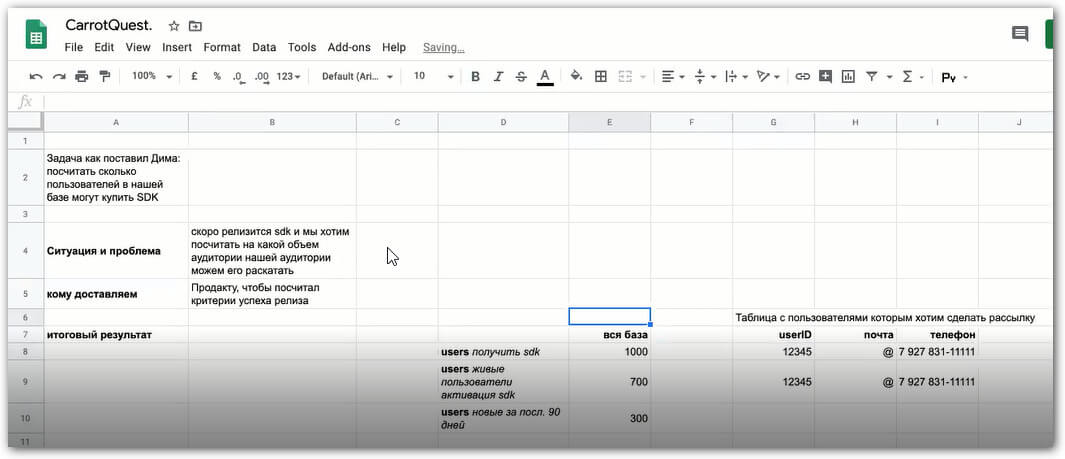Click the borders grid icon

coord(600,77)
